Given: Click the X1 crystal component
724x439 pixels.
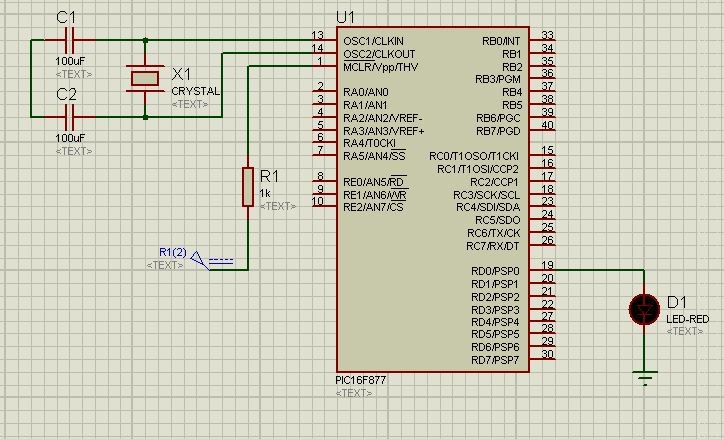Looking at the screenshot, I should 145,79.
